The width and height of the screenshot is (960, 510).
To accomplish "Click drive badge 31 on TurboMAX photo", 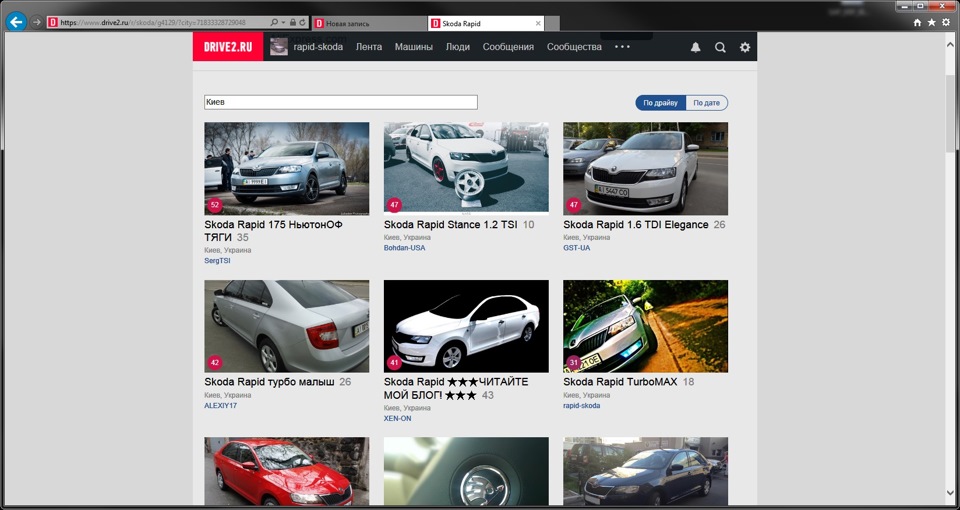I will pos(573,362).
